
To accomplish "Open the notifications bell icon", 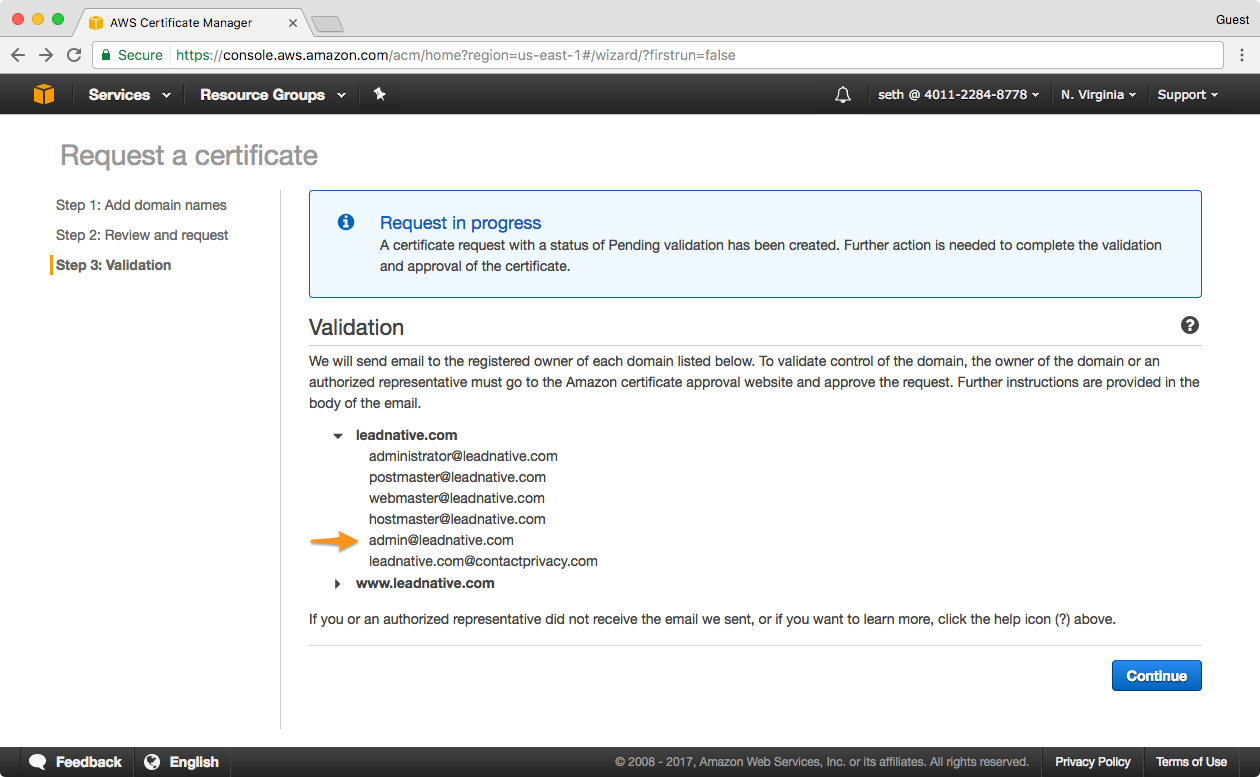I will [843, 95].
